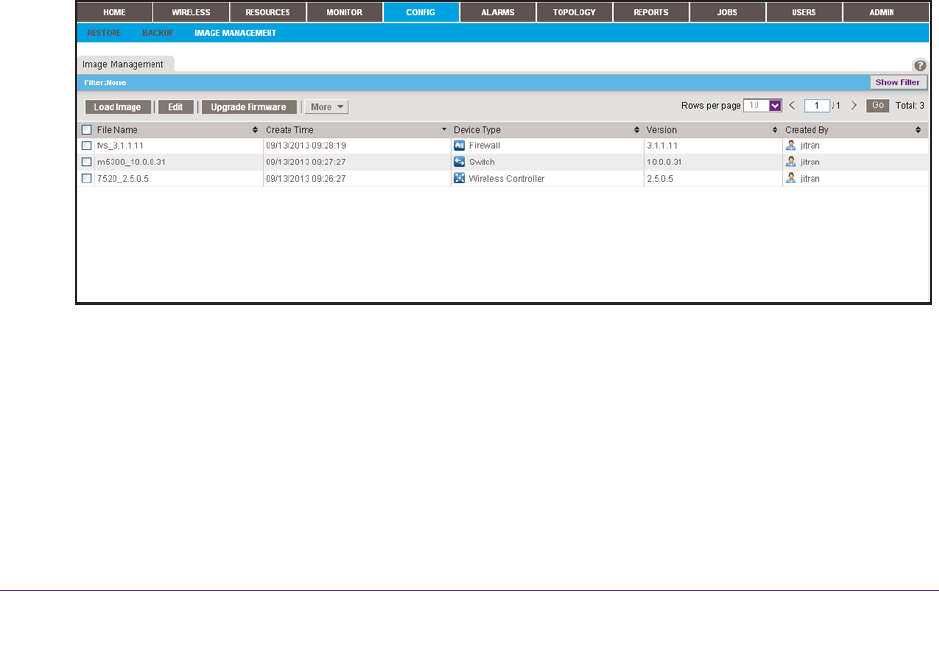Check the fvs_3.1.1.11 row checkbox
This screenshot has height=660, width=939.
87,146
